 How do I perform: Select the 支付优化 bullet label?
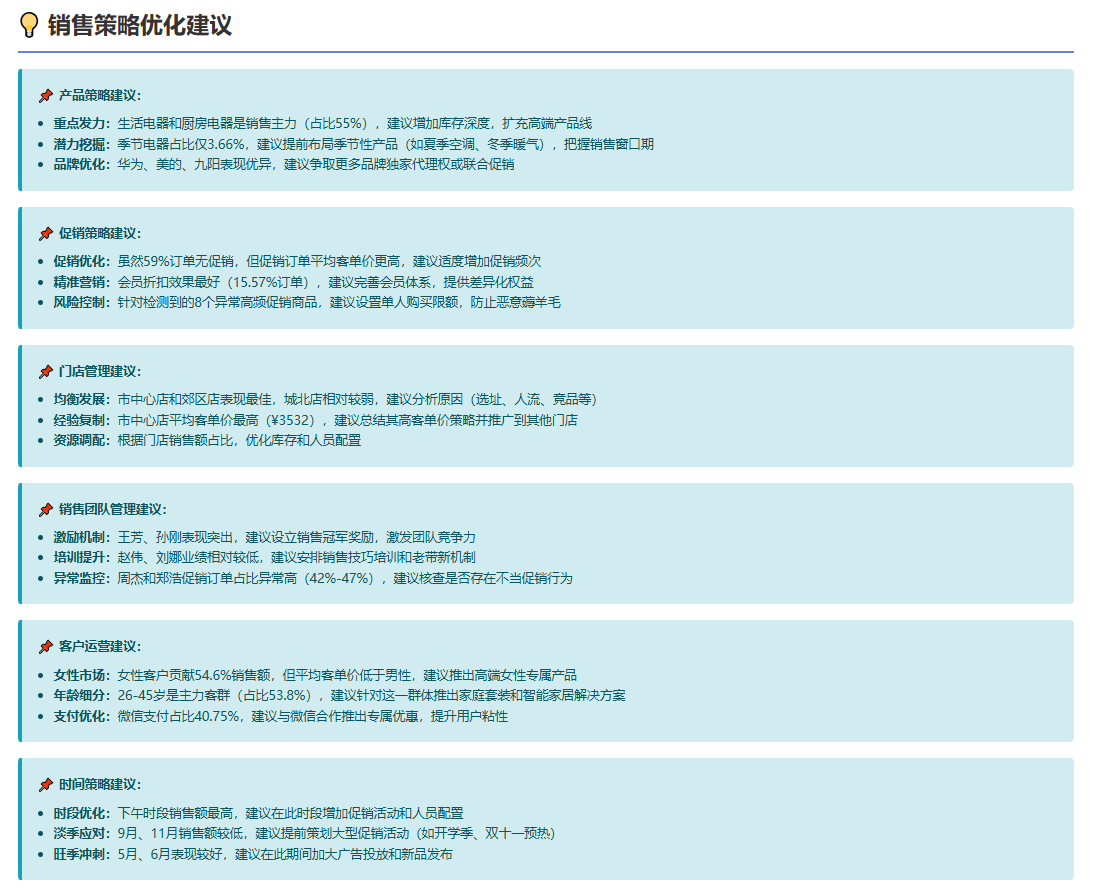click(82, 717)
